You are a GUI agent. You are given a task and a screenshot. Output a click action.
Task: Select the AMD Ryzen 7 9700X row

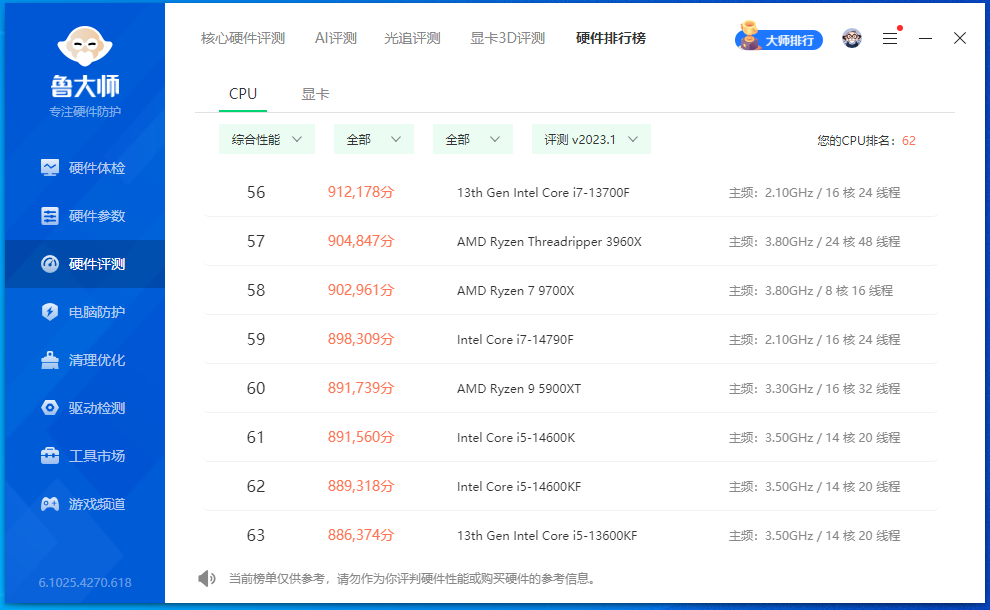pos(571,290)
